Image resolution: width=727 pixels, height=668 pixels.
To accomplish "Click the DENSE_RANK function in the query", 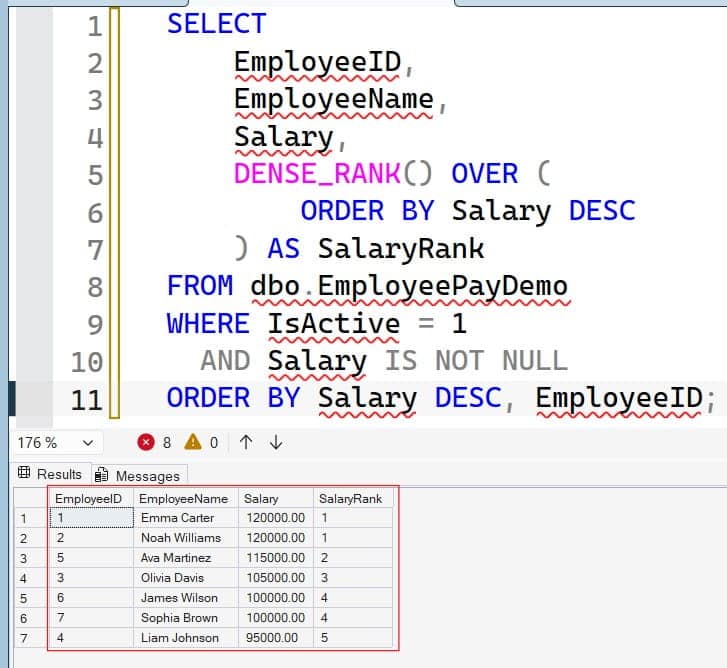I will coord(317,173).
